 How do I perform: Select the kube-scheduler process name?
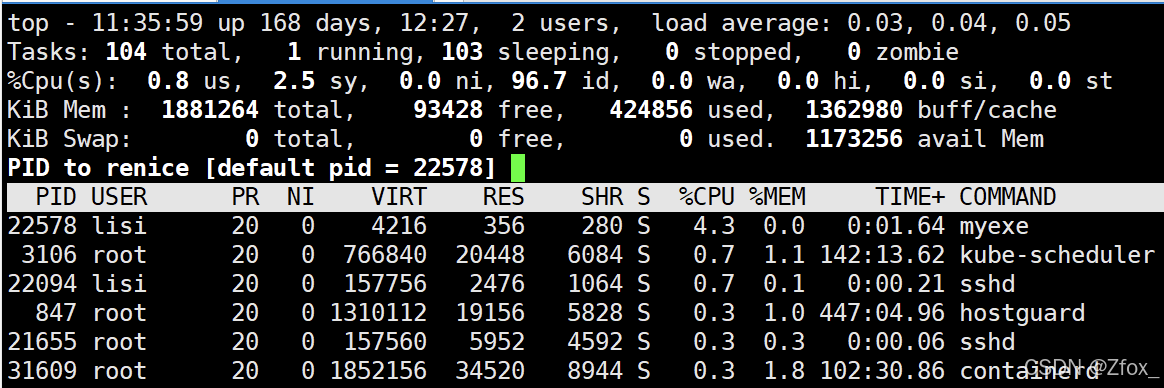(x=1057, y=254)
